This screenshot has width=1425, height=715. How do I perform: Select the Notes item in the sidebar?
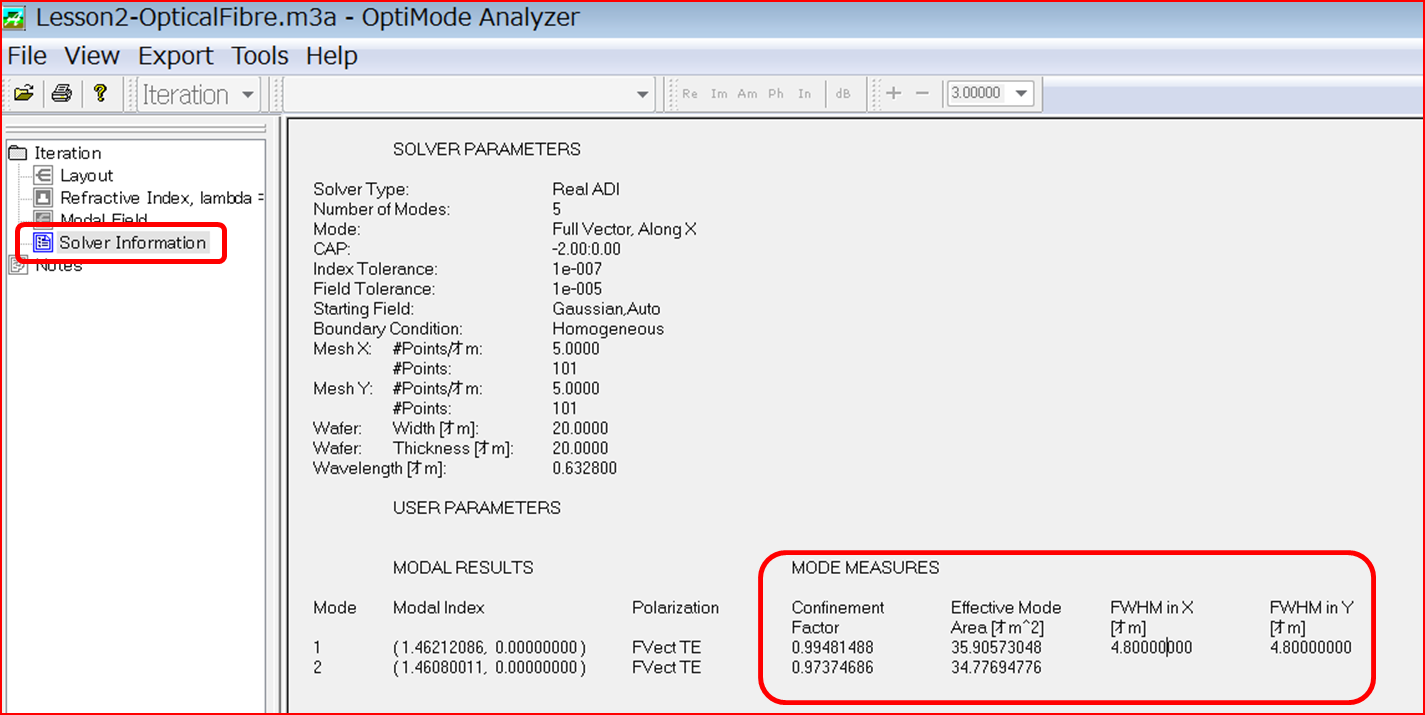coord(57,265)
